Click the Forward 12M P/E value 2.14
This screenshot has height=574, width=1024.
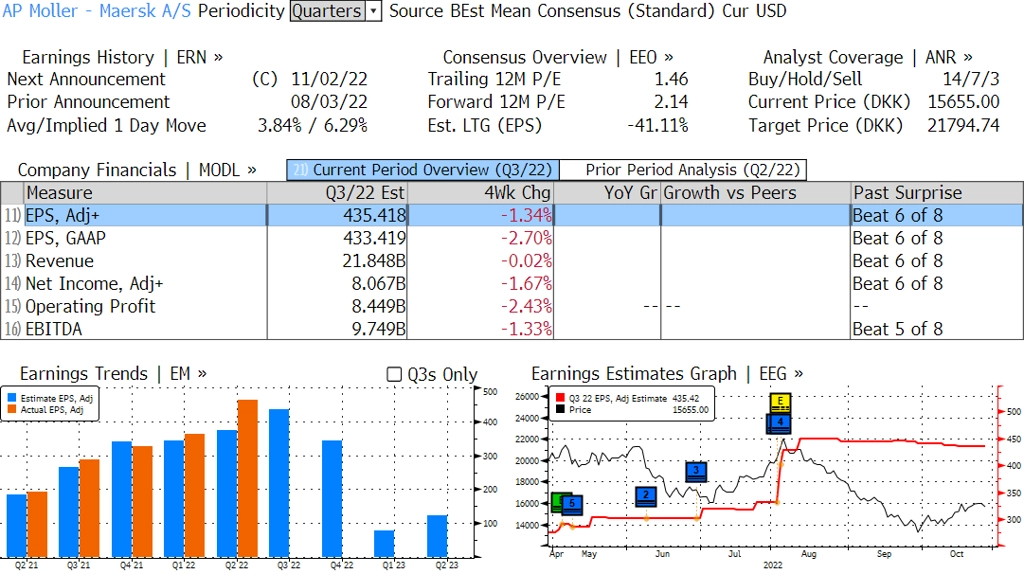coord(671,102)
